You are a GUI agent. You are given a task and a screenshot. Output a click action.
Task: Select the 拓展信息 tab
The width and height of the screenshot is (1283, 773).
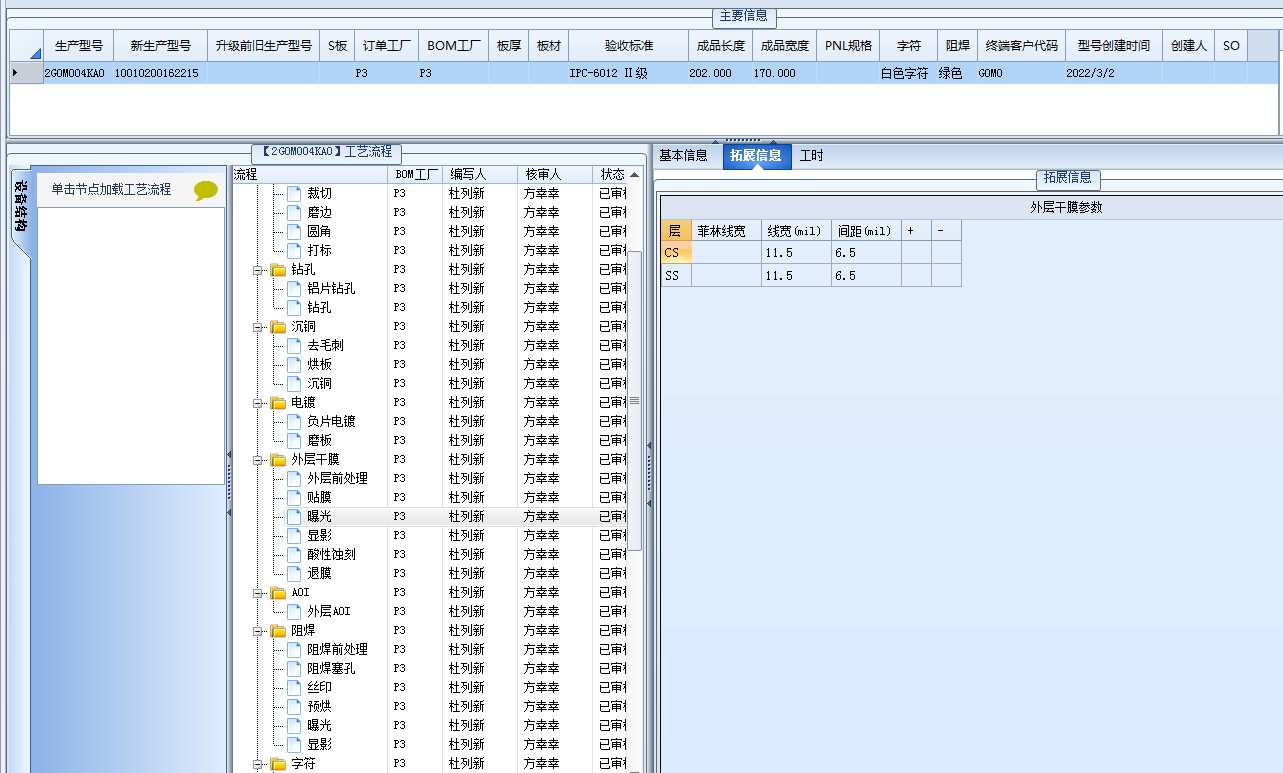756,155
